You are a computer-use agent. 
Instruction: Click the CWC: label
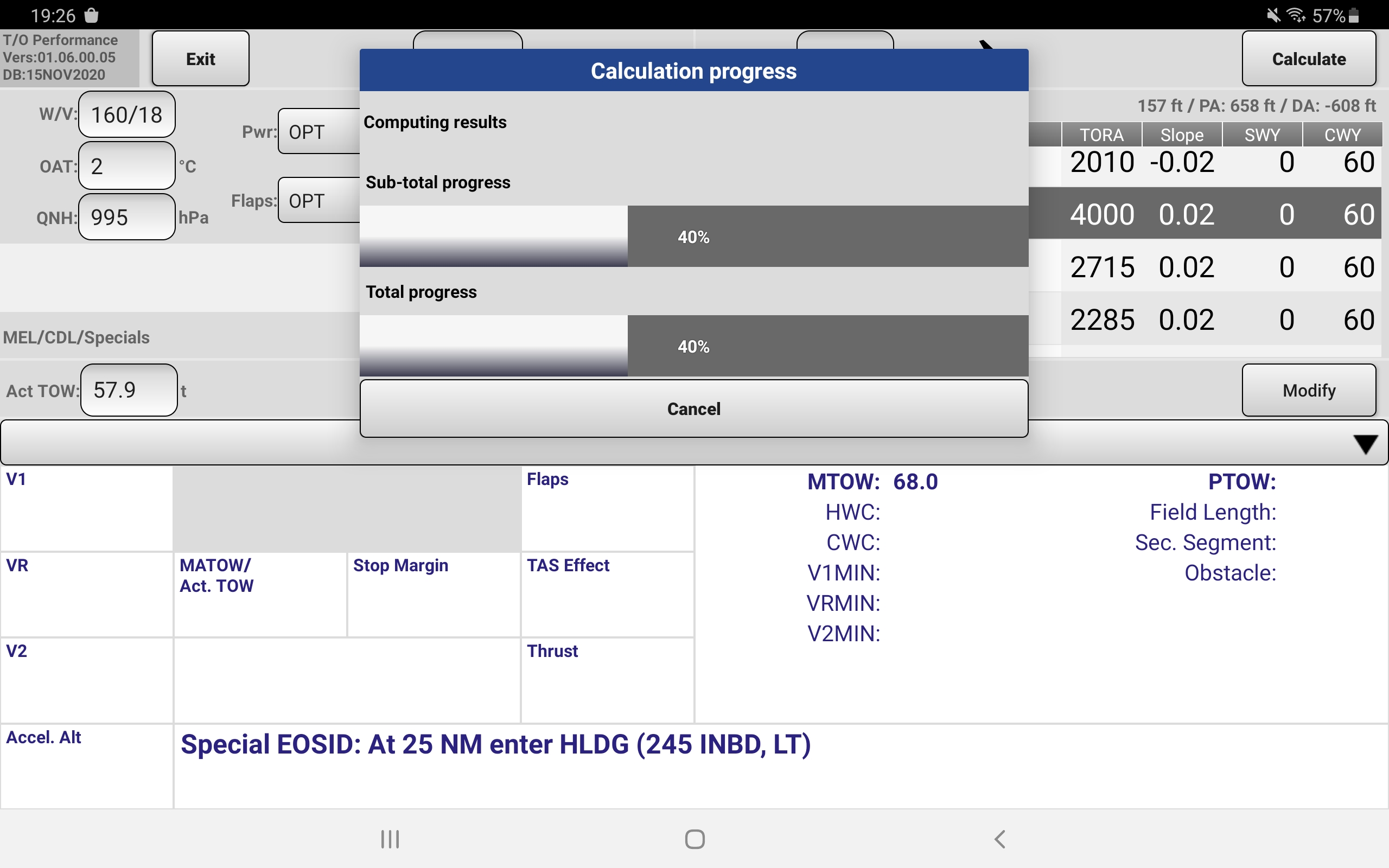coord(853,542)
